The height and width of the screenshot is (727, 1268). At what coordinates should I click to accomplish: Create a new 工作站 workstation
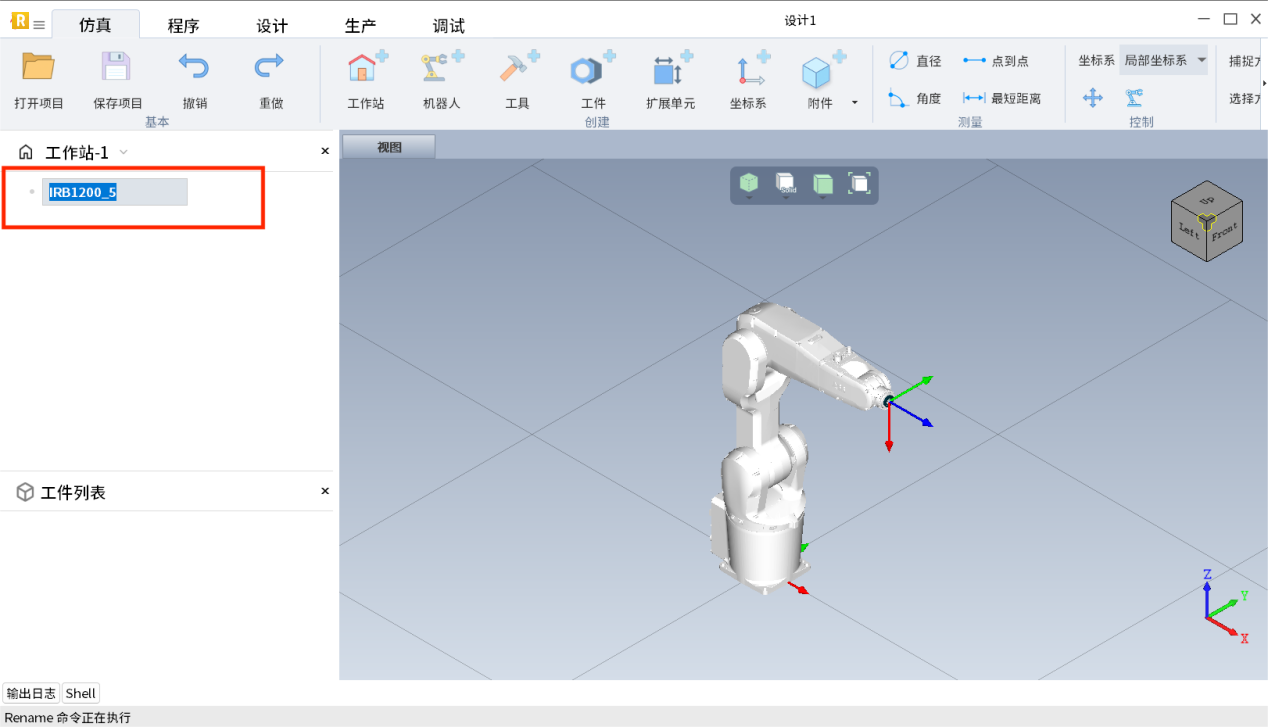[x=365, y=70]
